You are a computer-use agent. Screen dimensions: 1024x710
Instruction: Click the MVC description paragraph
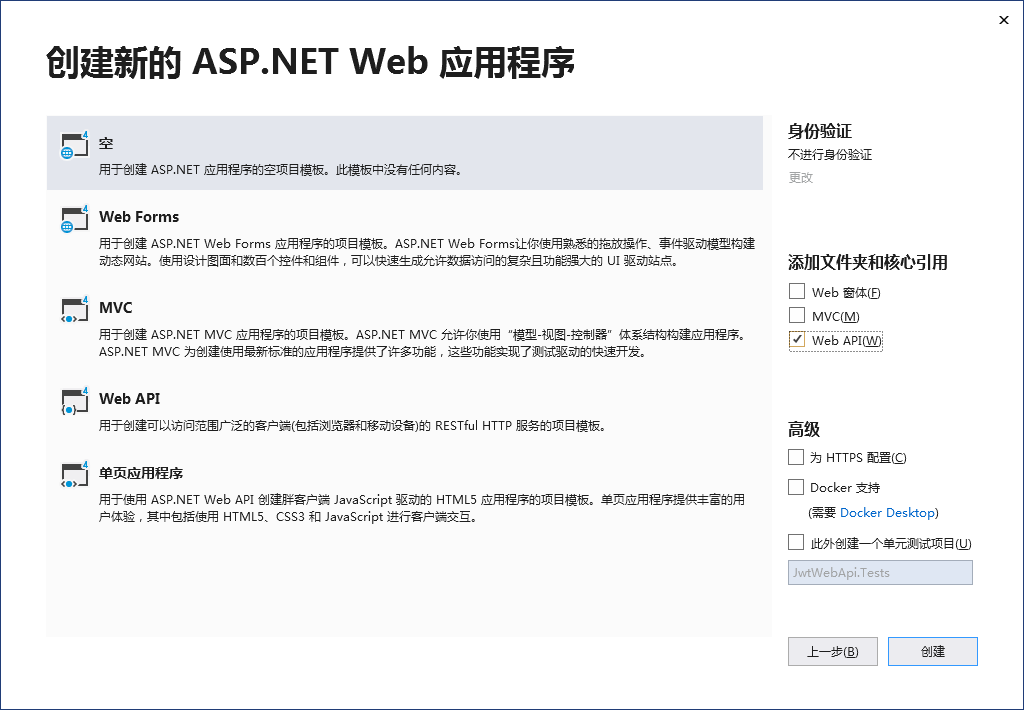pos(423,343)
